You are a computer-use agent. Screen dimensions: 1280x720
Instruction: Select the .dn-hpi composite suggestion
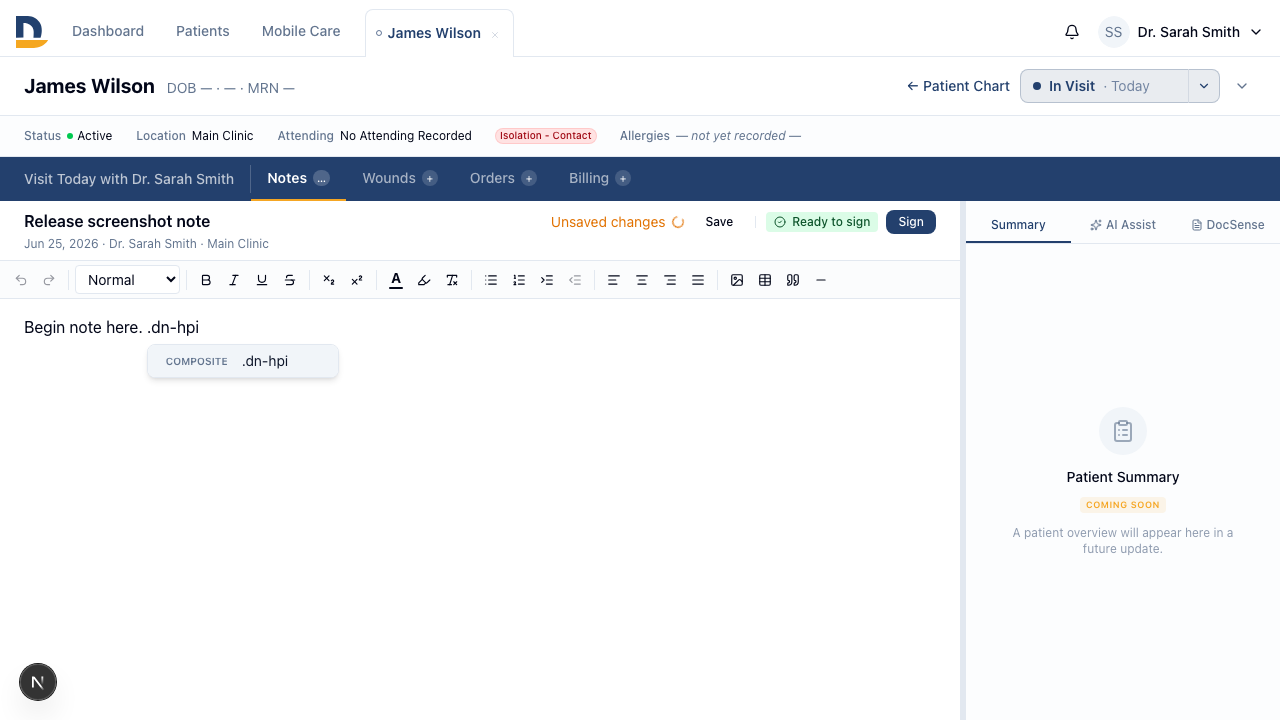coord(243,361)
